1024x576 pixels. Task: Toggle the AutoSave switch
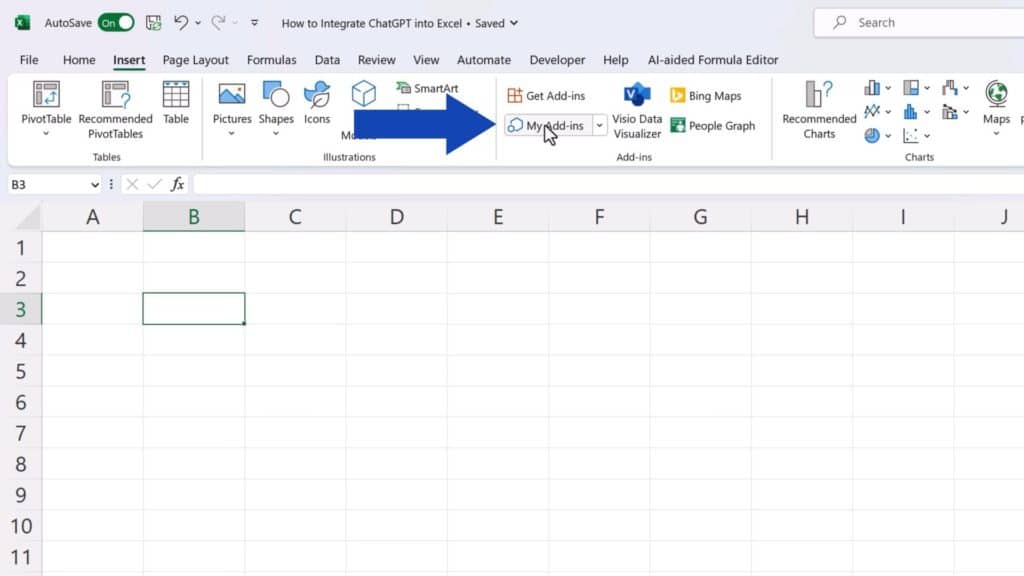[x=116, y=23]
